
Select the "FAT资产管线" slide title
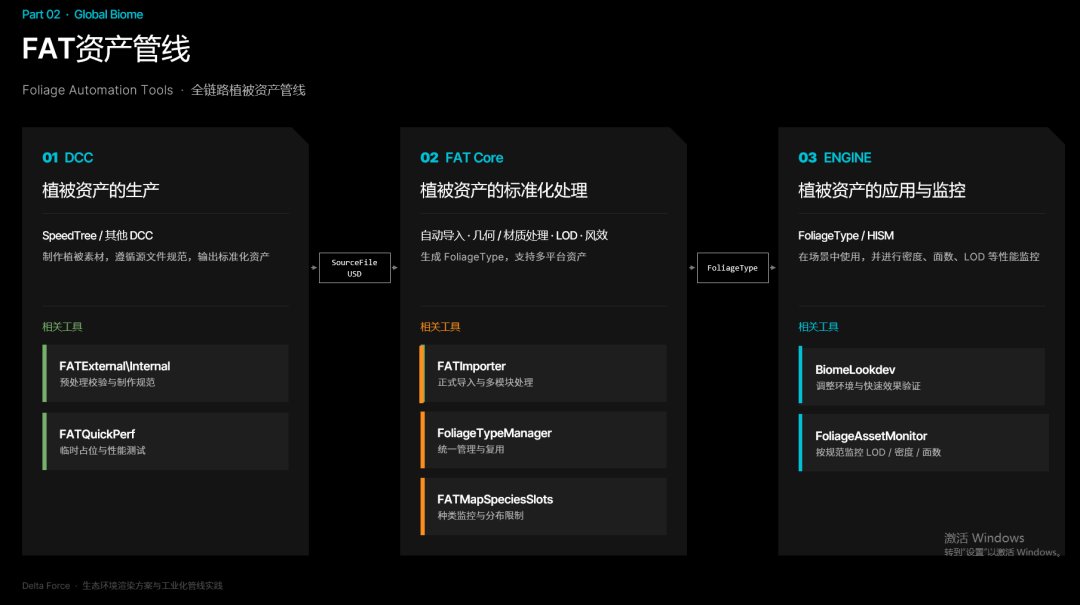(x=106, y=49)
